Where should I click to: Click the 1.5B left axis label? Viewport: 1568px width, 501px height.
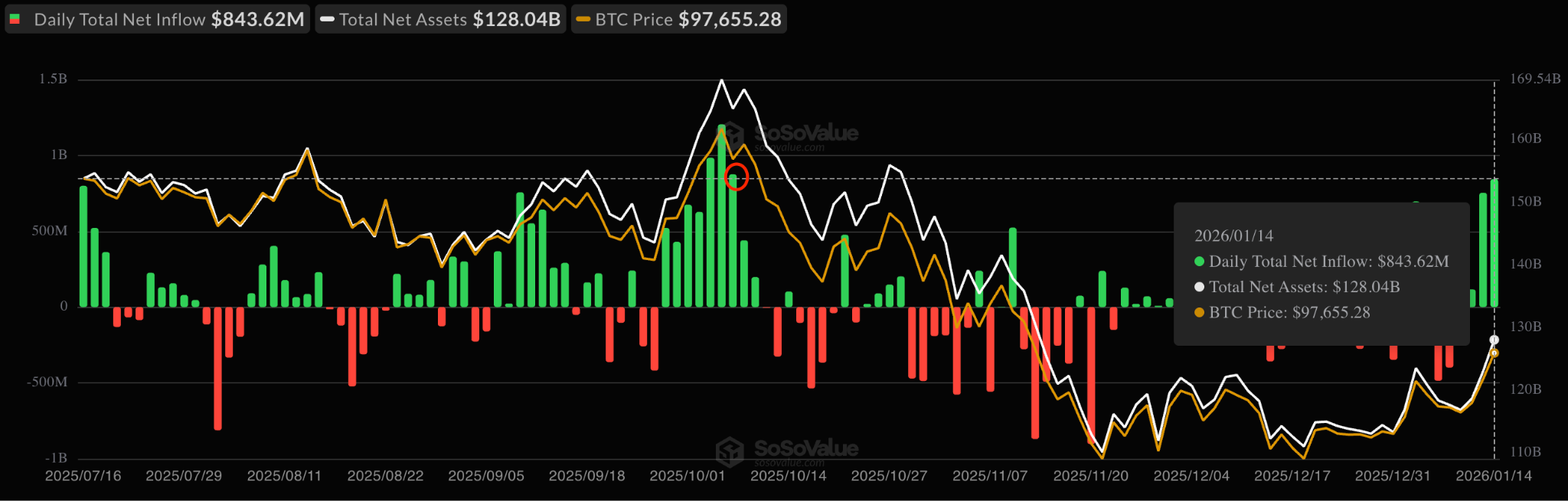53,79
